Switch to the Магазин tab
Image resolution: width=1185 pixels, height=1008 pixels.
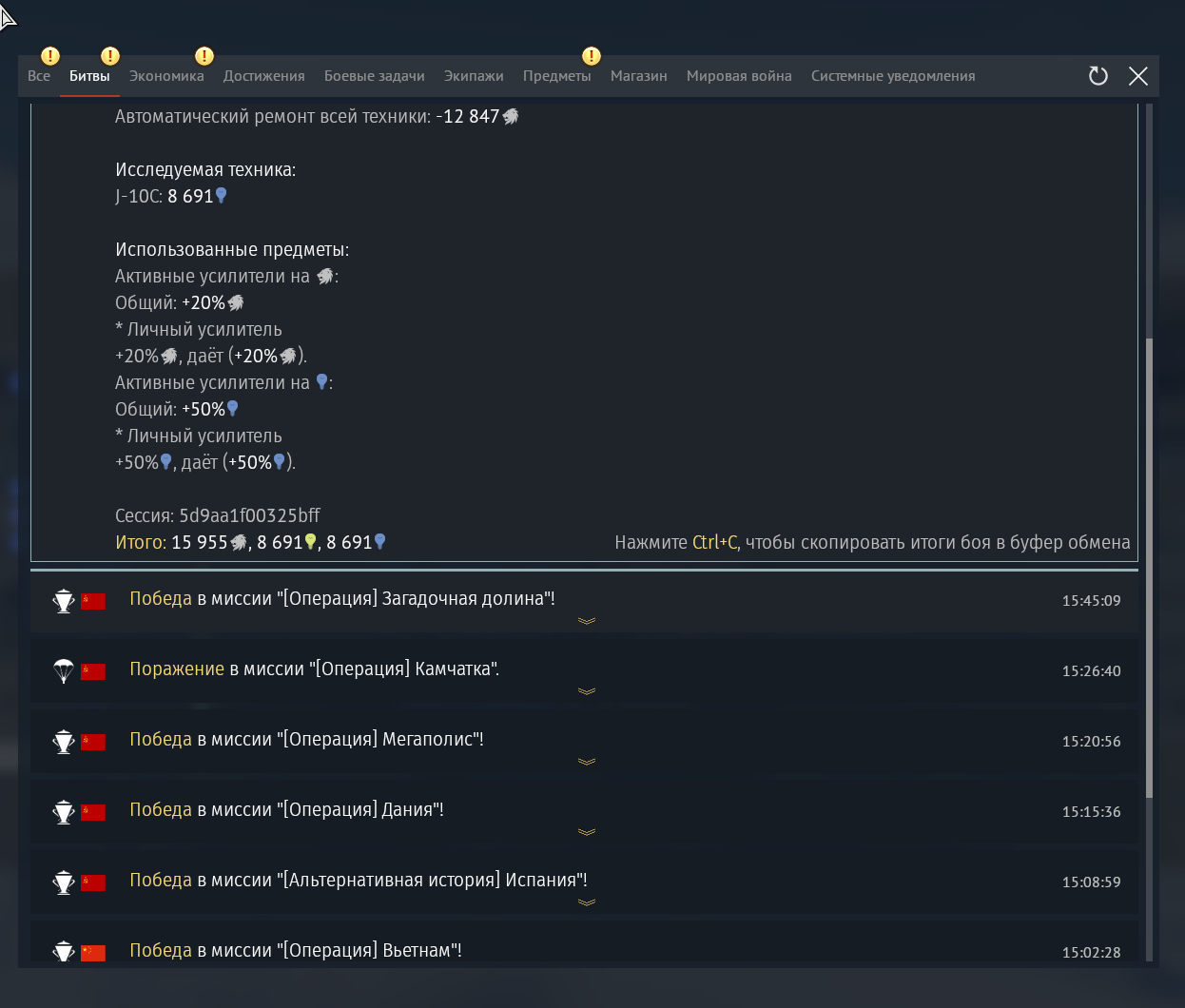coord(639,76)
